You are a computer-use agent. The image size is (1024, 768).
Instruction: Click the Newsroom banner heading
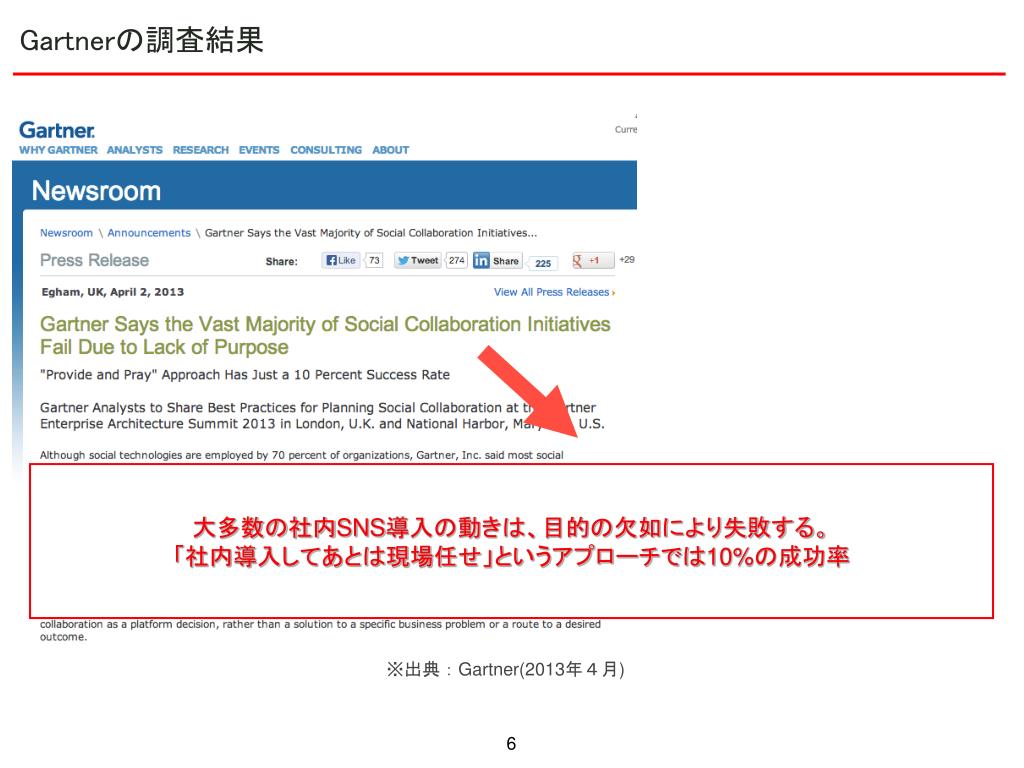pos(96,191)
